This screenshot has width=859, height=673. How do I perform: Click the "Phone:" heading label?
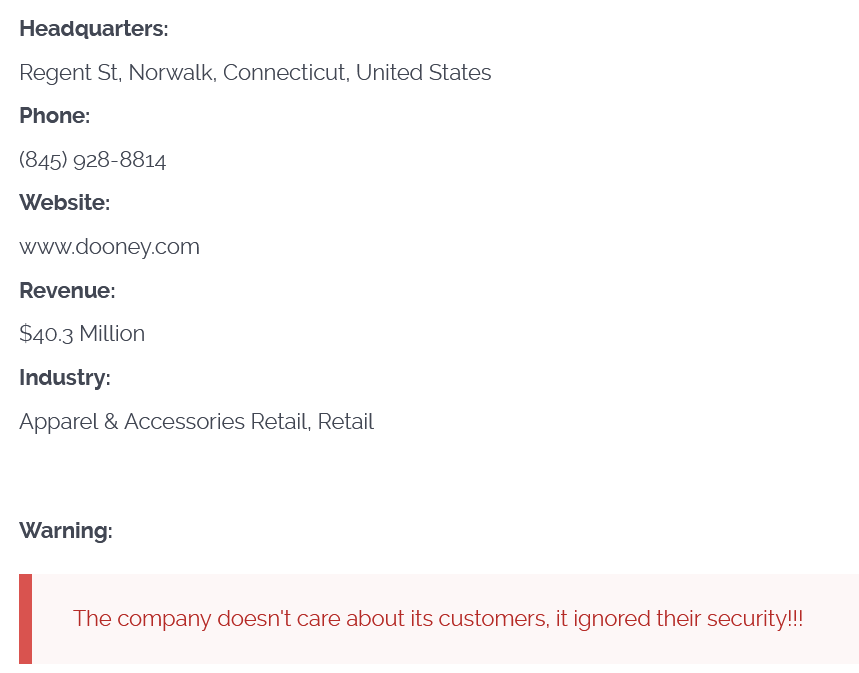[54, 116]
